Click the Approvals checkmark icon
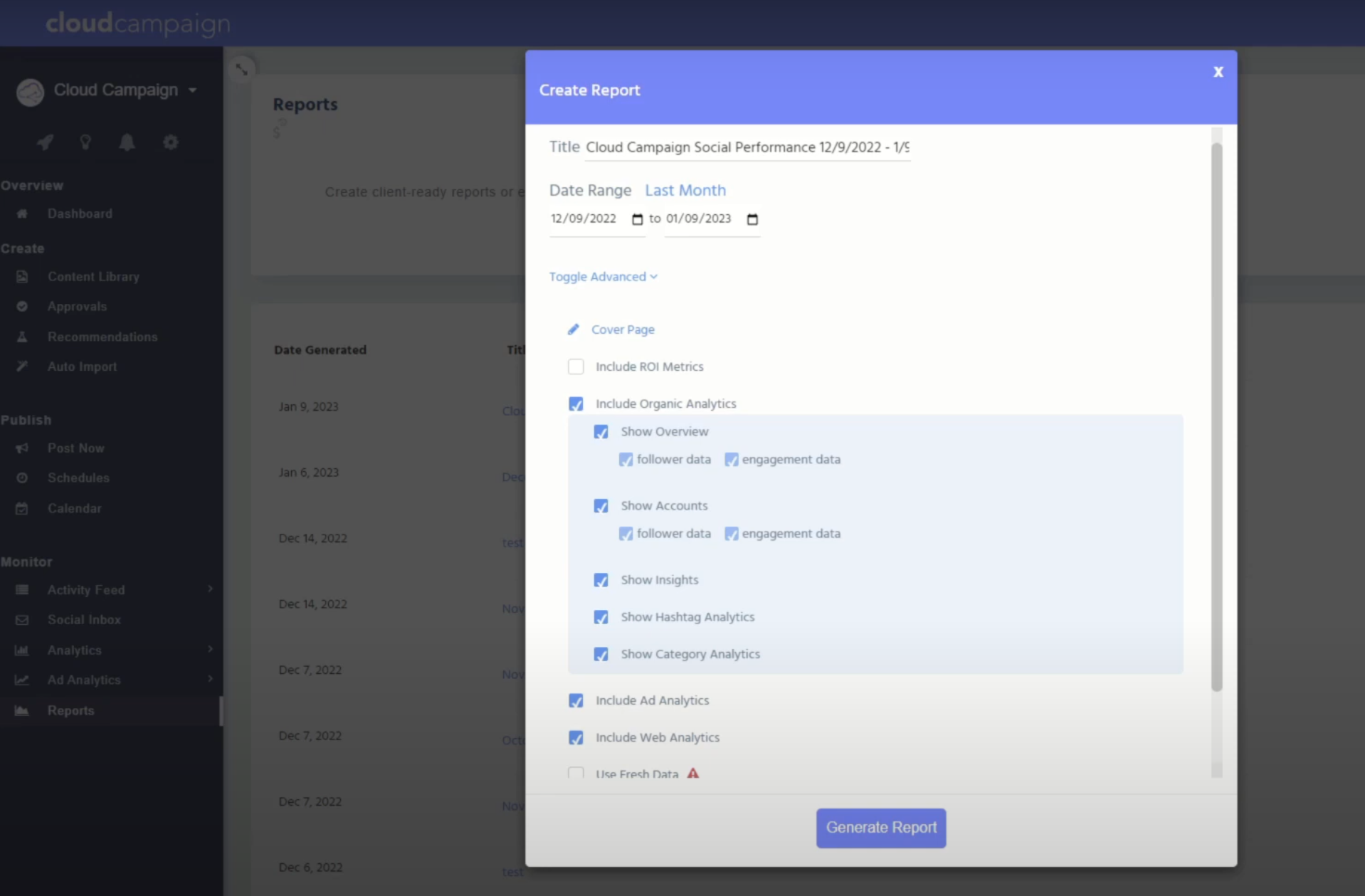Image resolution: width=1365 pixels, height=896 pixels. pos(22,306)
